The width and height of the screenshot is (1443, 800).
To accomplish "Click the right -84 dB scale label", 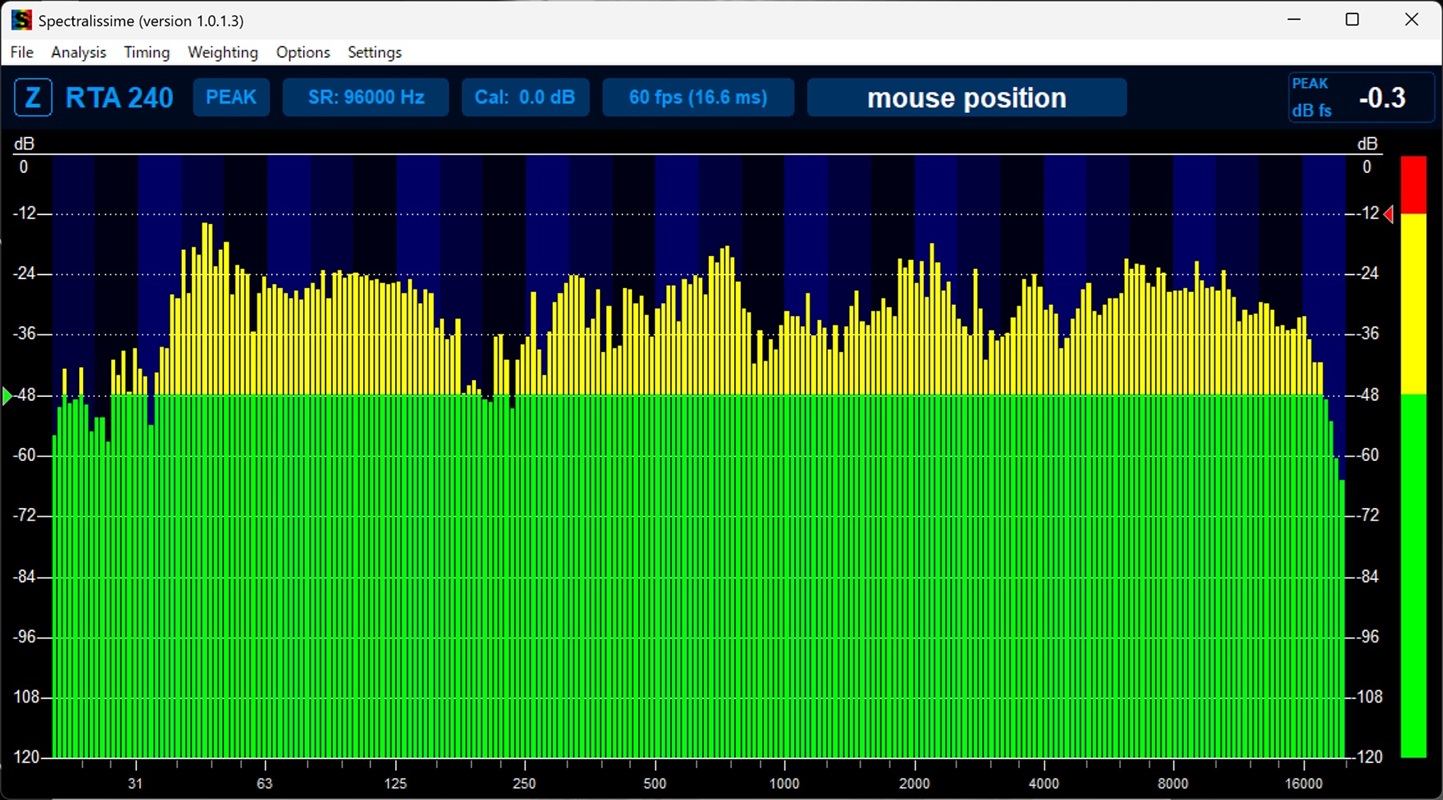I will click(x=1367, y=577).
